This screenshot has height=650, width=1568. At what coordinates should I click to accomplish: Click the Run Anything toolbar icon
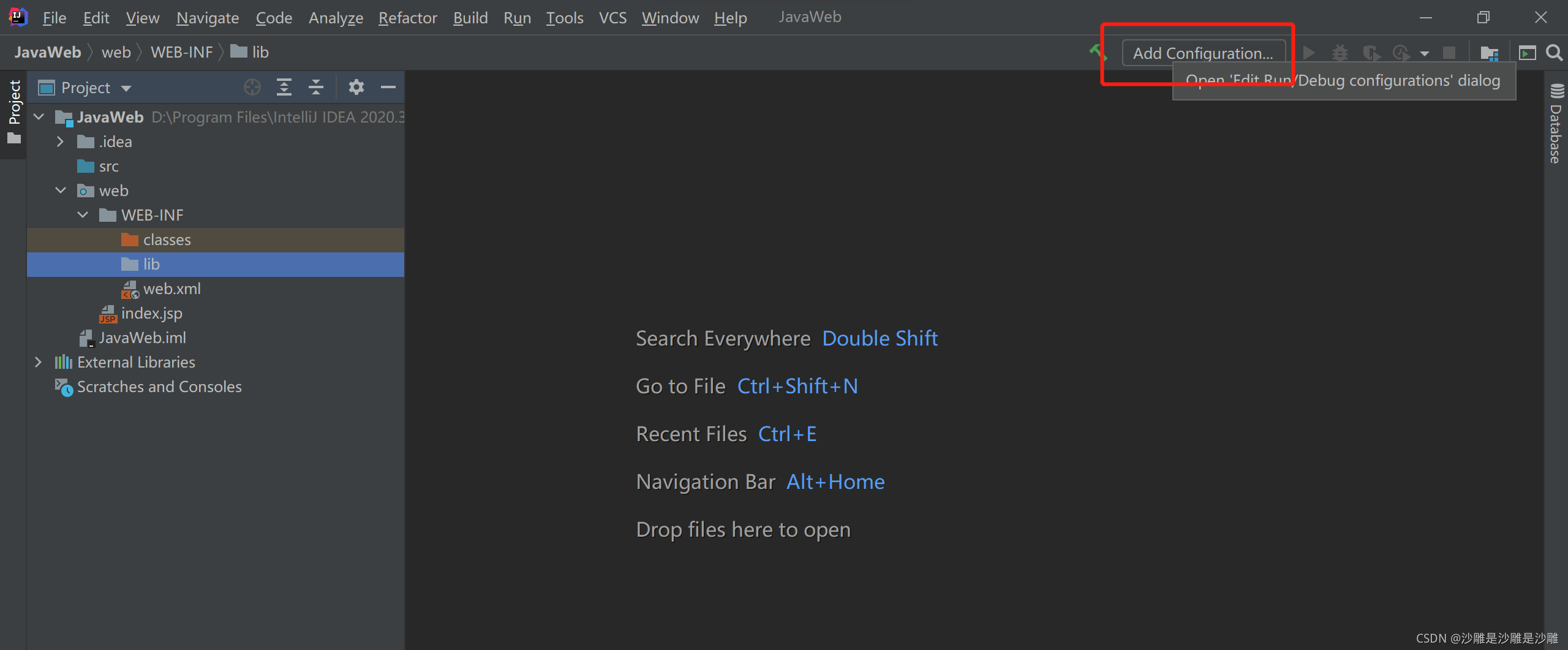click(x=1528, y=53)
